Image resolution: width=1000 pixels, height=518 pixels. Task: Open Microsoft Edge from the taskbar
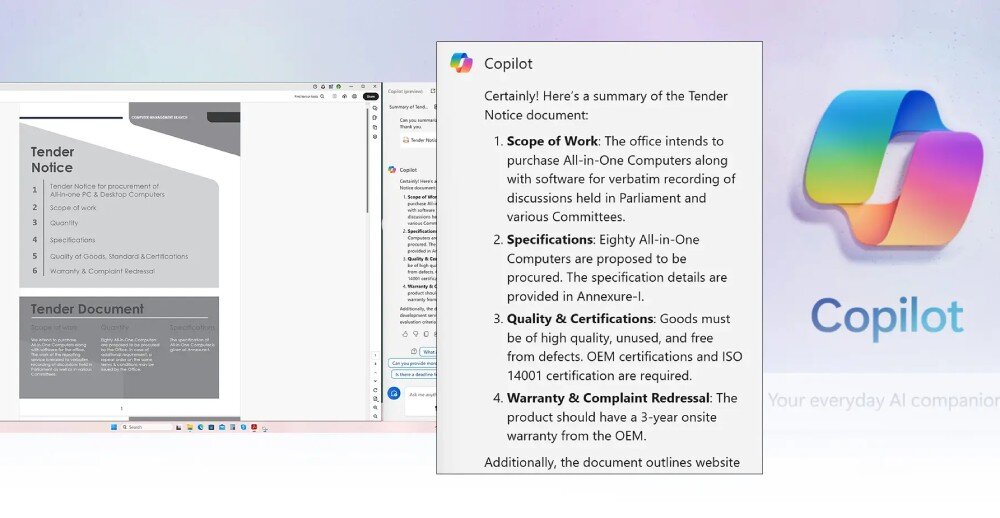(x=200, y=427)
